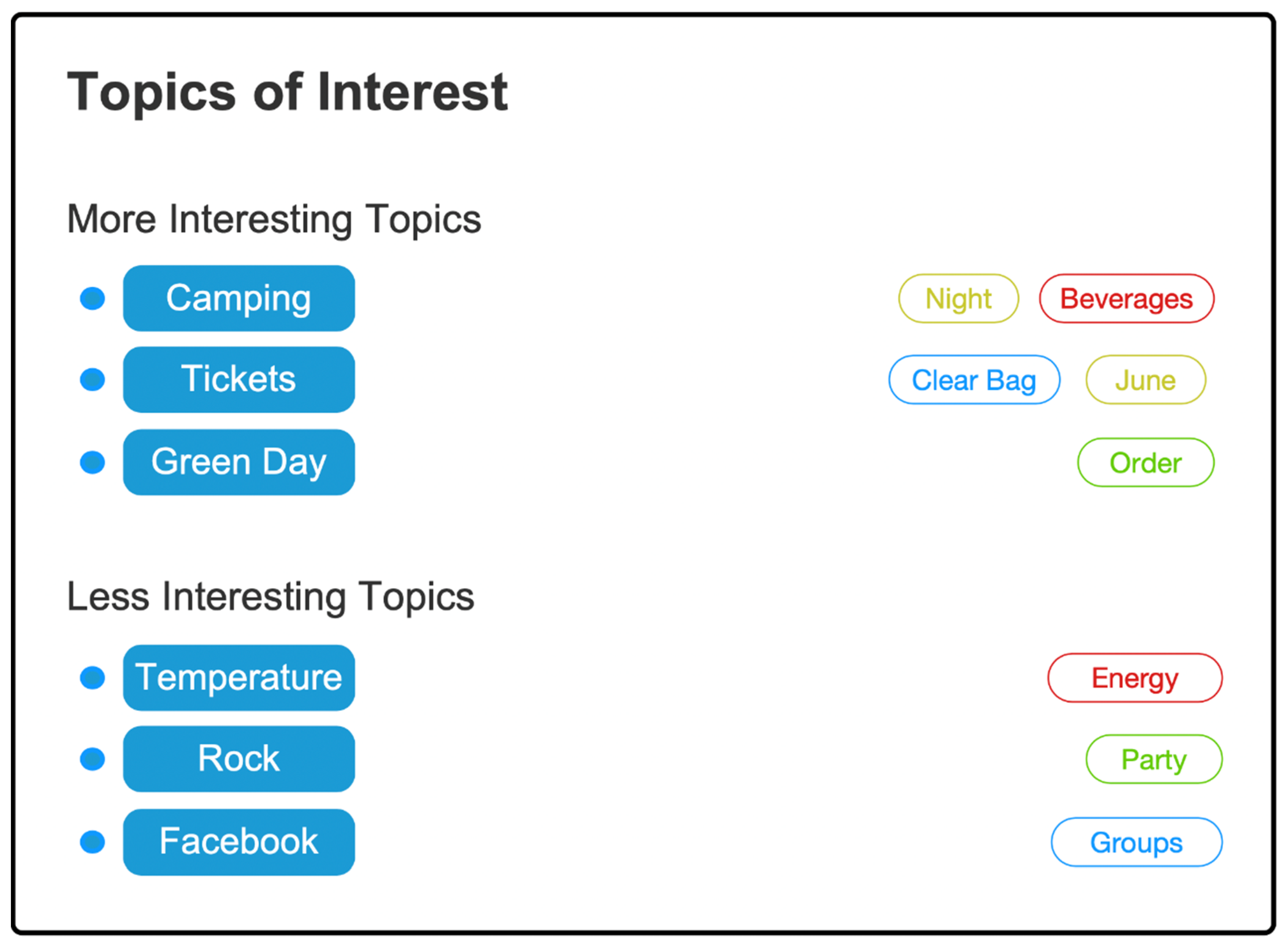Select the Rock topic button
Image resolution: width=1288 pixels, height=951 pixels.
tap(239, 759)
